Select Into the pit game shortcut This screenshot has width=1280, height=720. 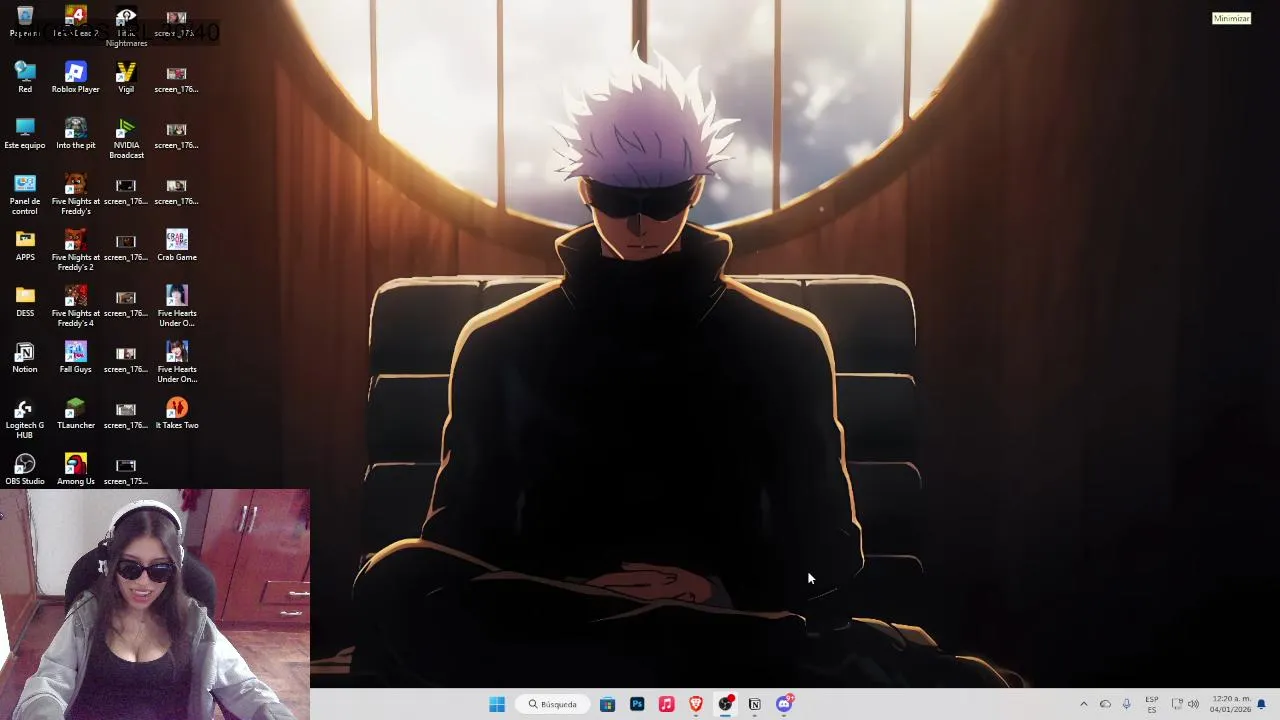(75, 134)
